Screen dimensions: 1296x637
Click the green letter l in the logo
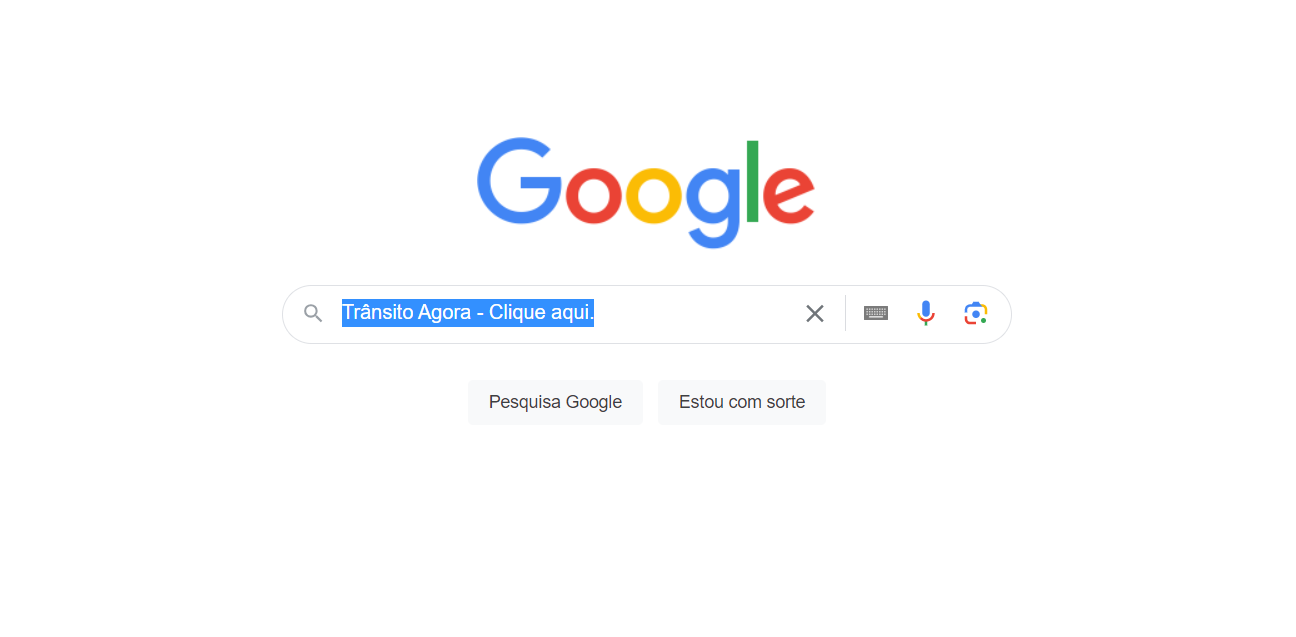[x=754, y=181]
